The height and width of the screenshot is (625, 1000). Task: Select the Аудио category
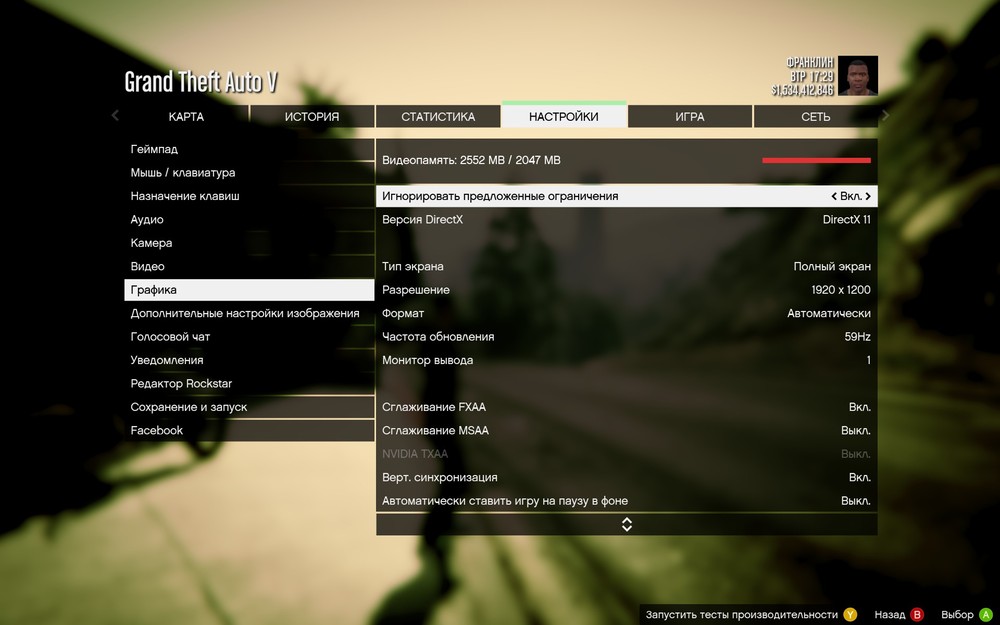pos(249,219)
